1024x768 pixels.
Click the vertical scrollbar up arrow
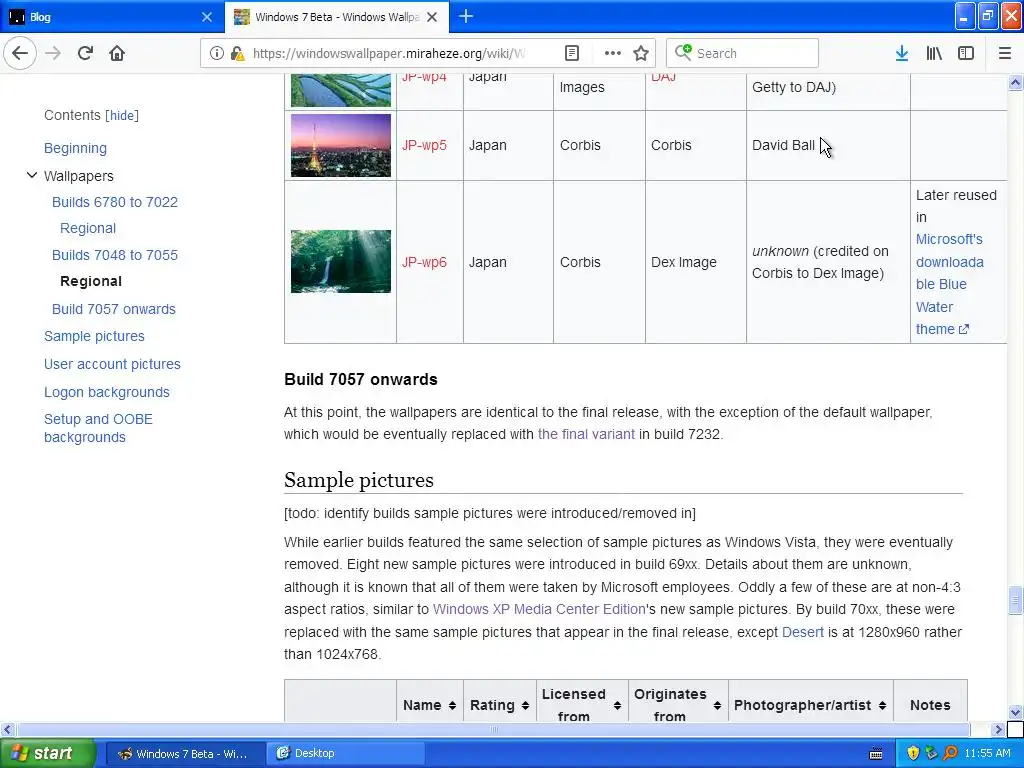point(1015,82)
